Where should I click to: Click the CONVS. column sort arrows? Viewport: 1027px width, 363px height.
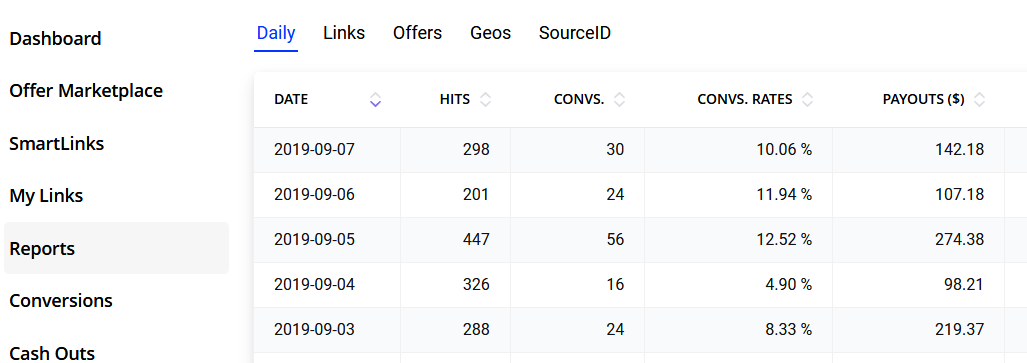click(x=620, y=100)
